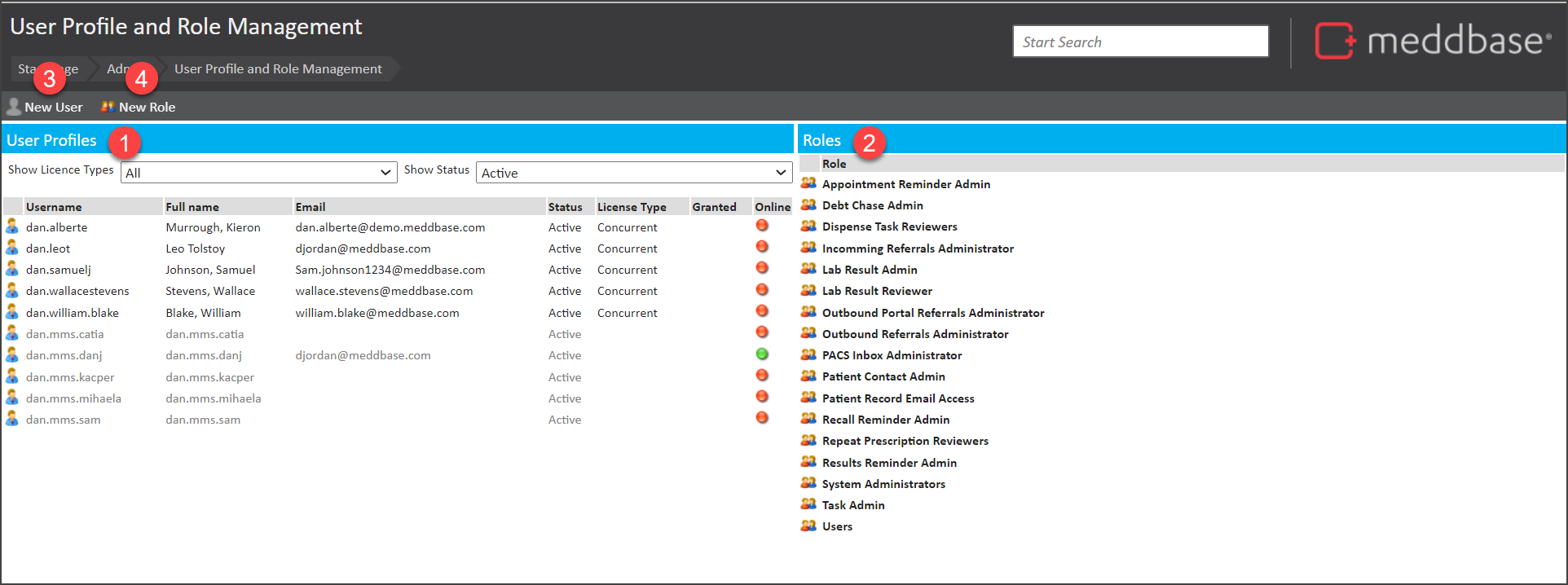Select User Profile and Role Management breadcrumb
1568x585 pixels.
[x=278, y=69]
